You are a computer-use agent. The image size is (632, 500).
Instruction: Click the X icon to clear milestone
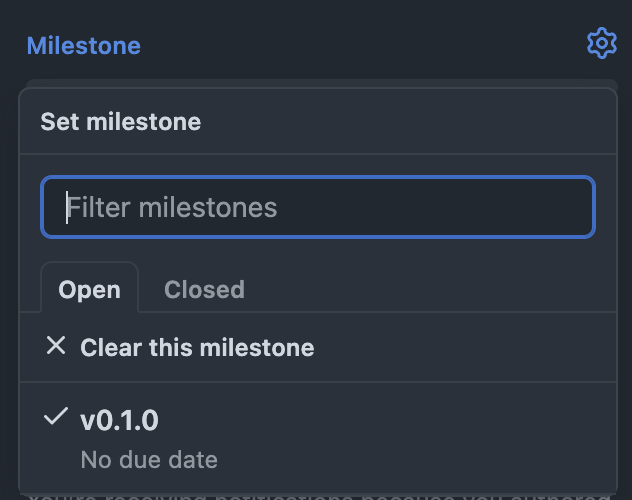point(56,346)
